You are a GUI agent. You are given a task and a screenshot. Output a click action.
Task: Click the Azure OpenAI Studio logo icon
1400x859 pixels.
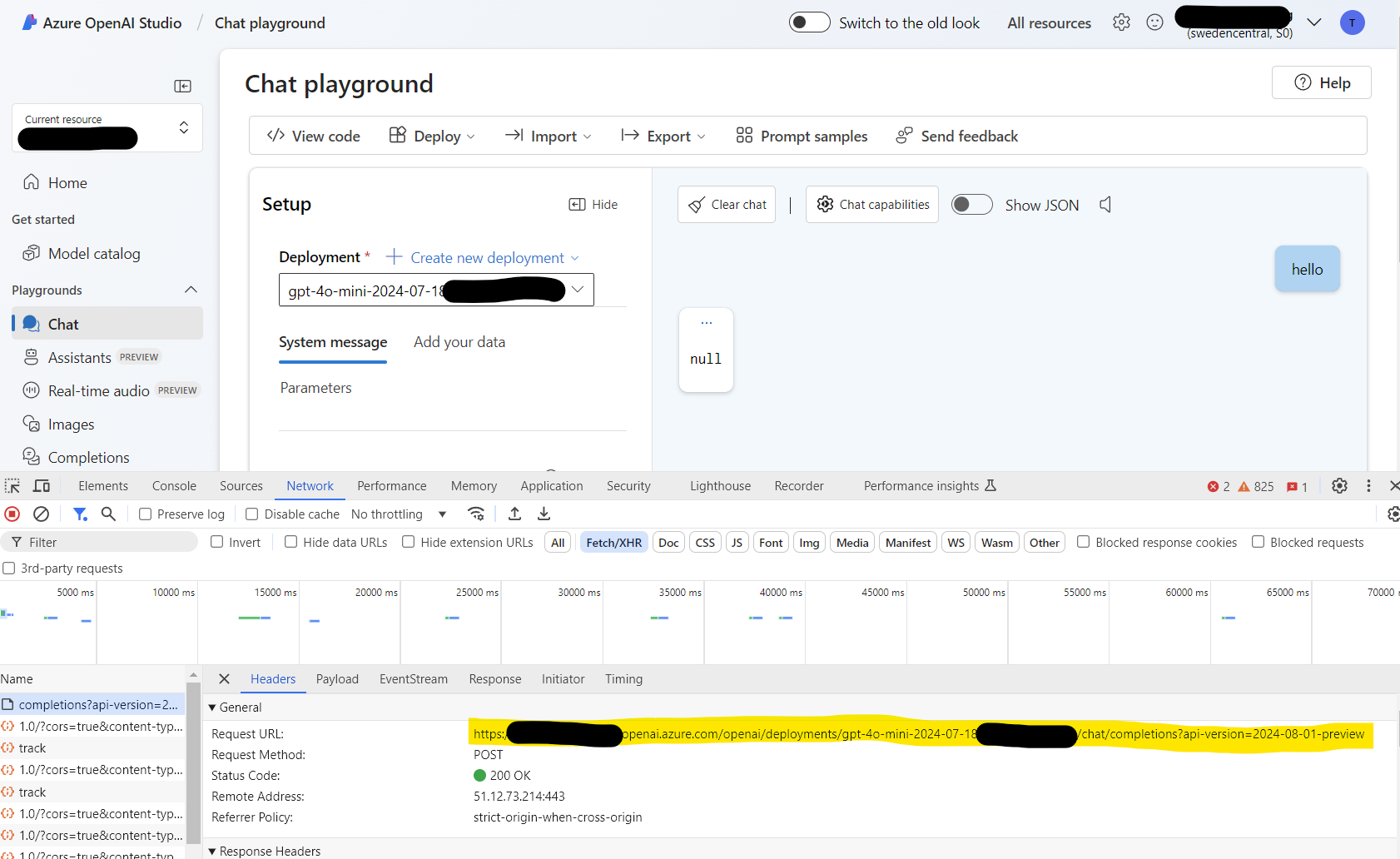pyautogui.click(x=29, y=22)
